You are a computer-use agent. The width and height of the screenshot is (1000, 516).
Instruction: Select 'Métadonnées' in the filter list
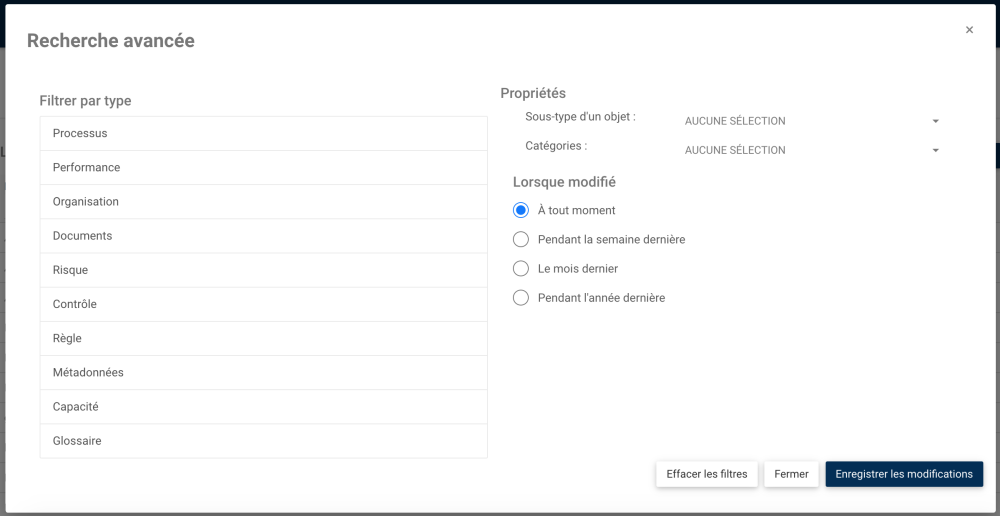[263, 372]
